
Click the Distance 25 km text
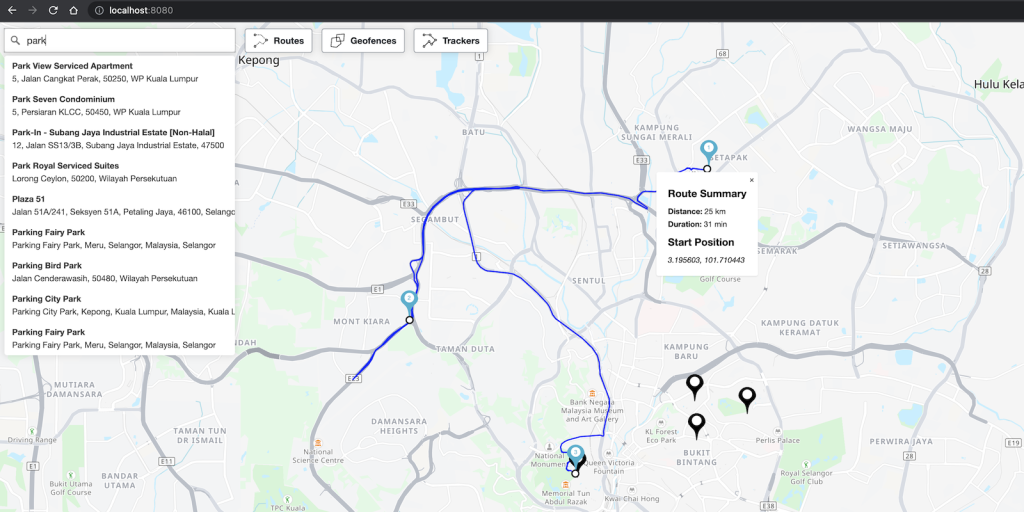click(696, 212)
